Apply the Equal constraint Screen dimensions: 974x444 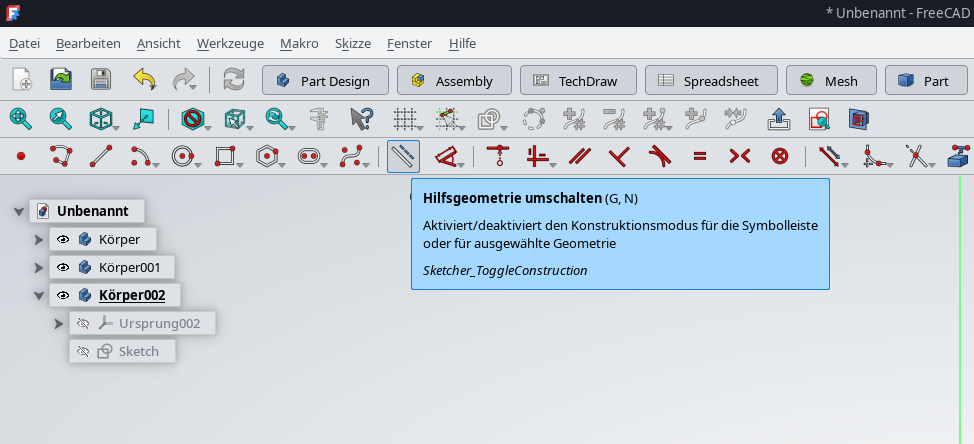coord(700,156)
